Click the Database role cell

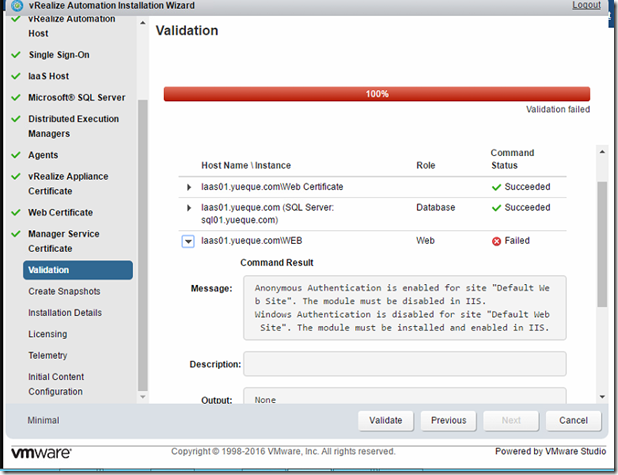click(x=436, y=208)
